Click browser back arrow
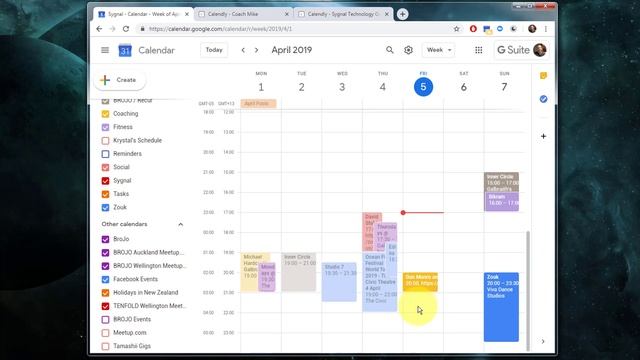This screenshot has width=640, height=360. (x=99, y=29)
